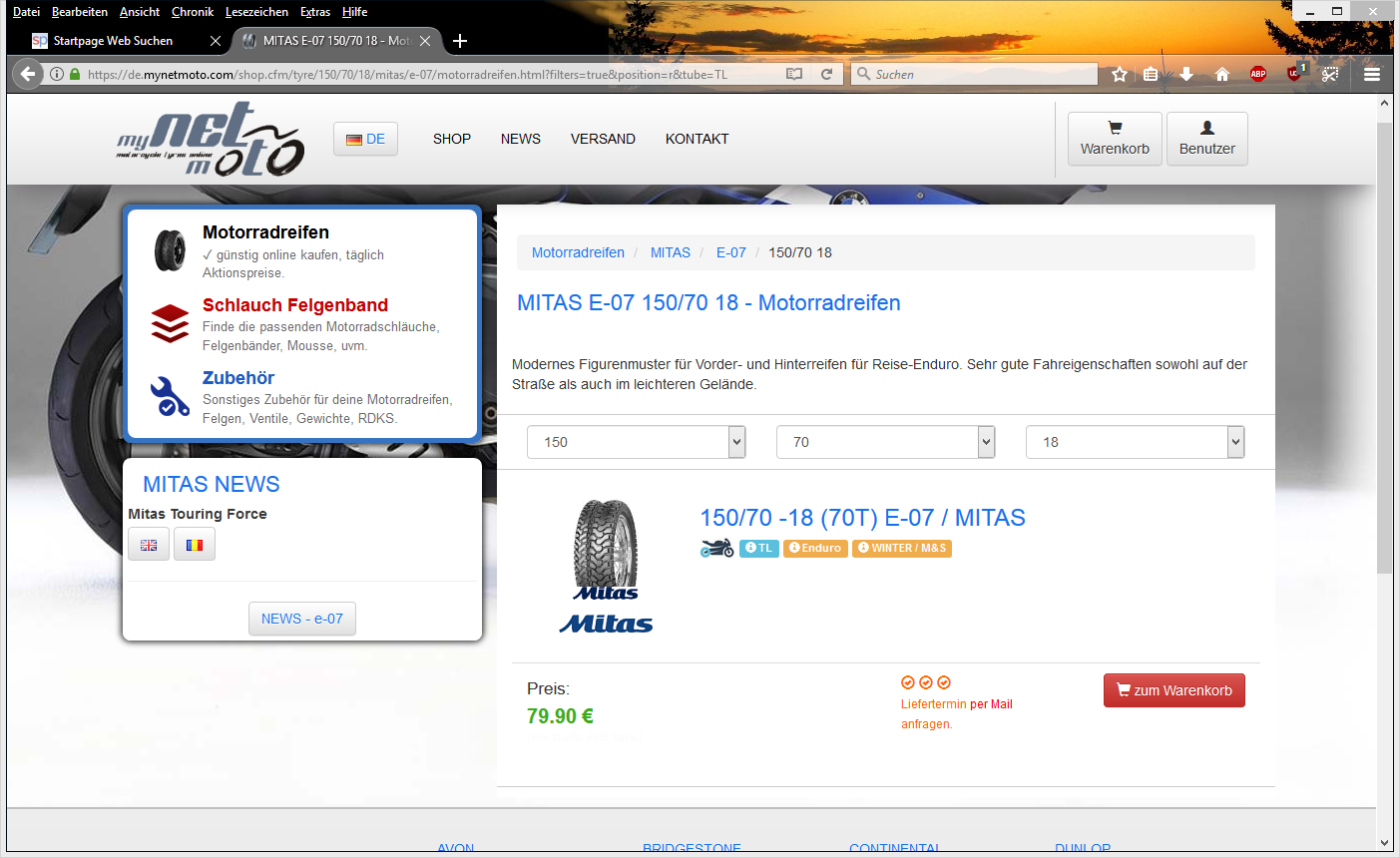The height and width of the screenshot is (858, 1400).
Task: Open the Chronik menu
Action: [193, 12]
